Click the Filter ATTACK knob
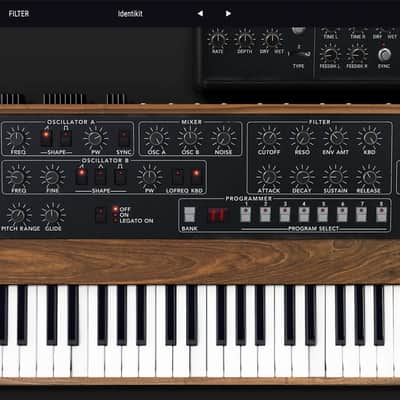 [x=269, y=177]
